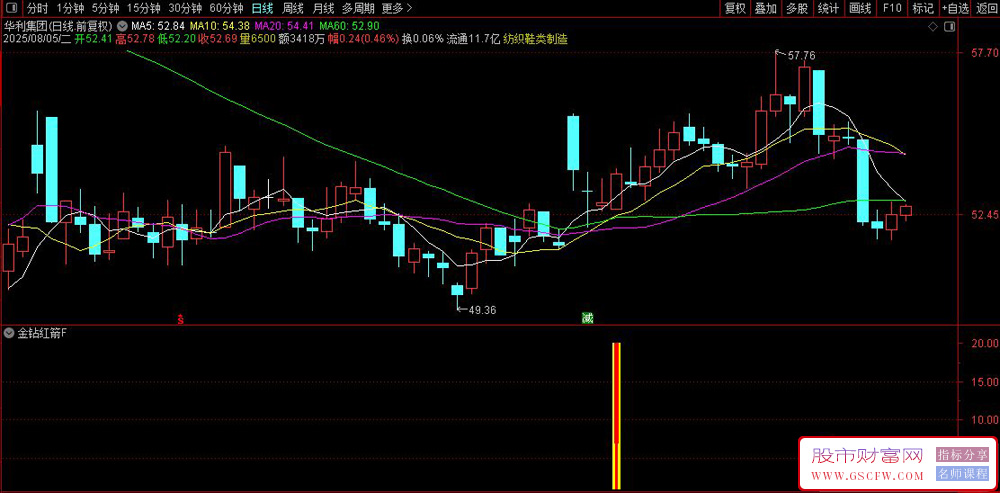Screen dimensions: 1000x493
Task: Click the 标记 mark button
Action: [922, 8]
